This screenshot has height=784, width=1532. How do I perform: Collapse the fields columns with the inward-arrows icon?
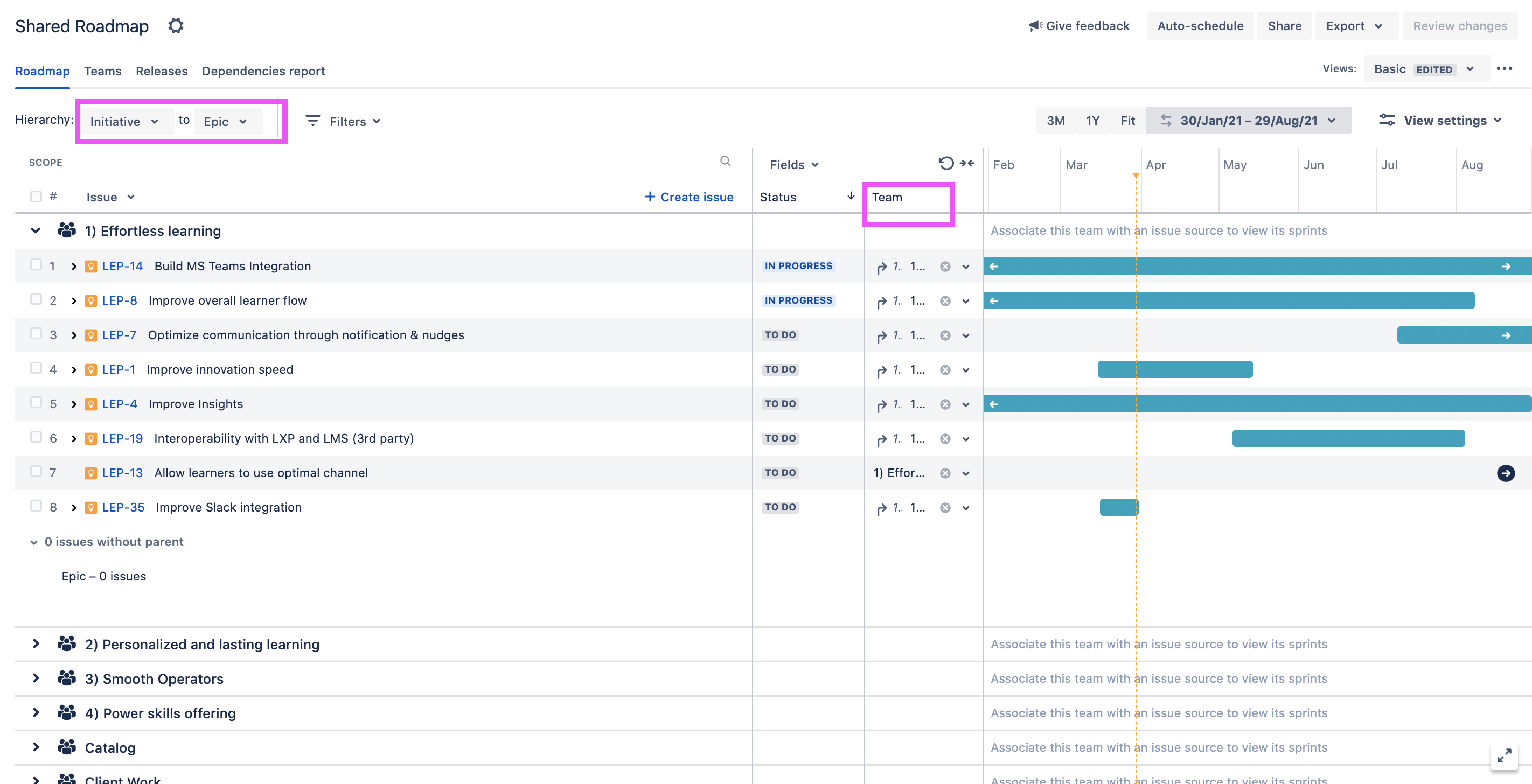[967, 164]
